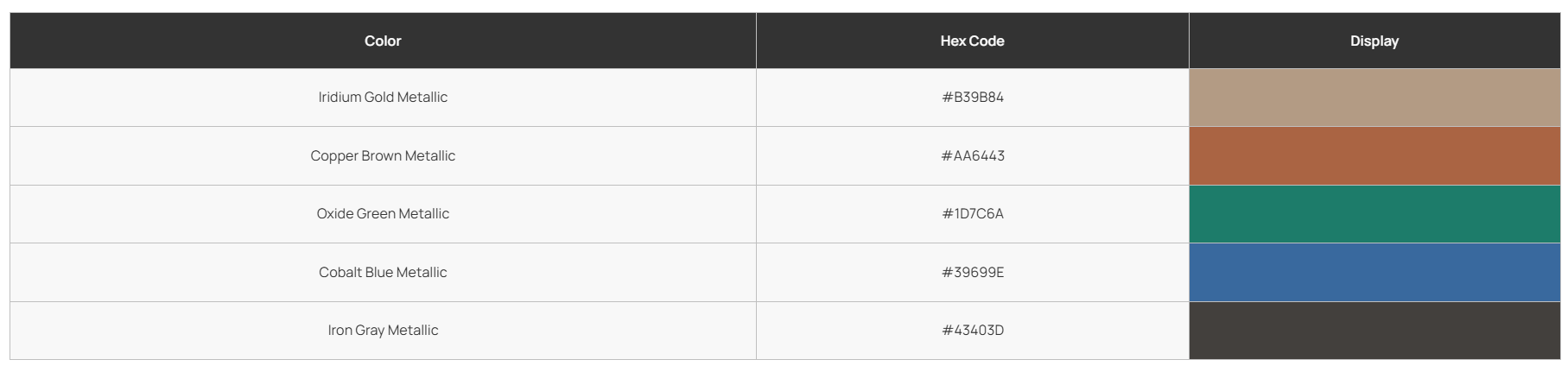The height and width of the screenshot is (366, 1568).
Task: Click hex code #B39B84
Action: pos(973,98)
